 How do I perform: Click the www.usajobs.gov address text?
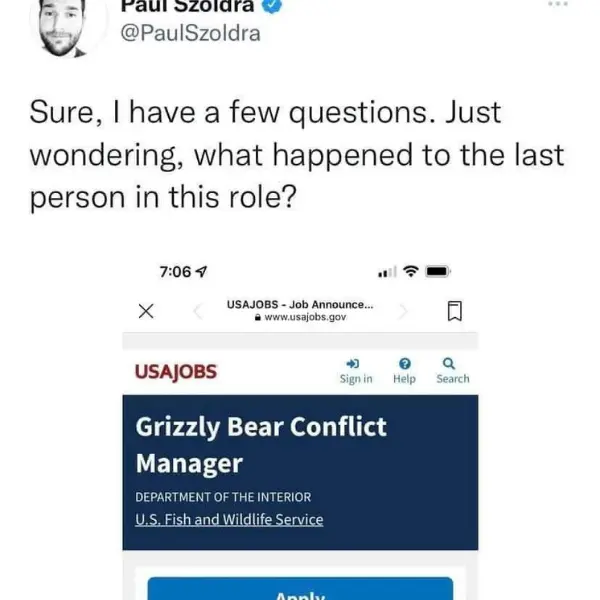tap(303, 317)
